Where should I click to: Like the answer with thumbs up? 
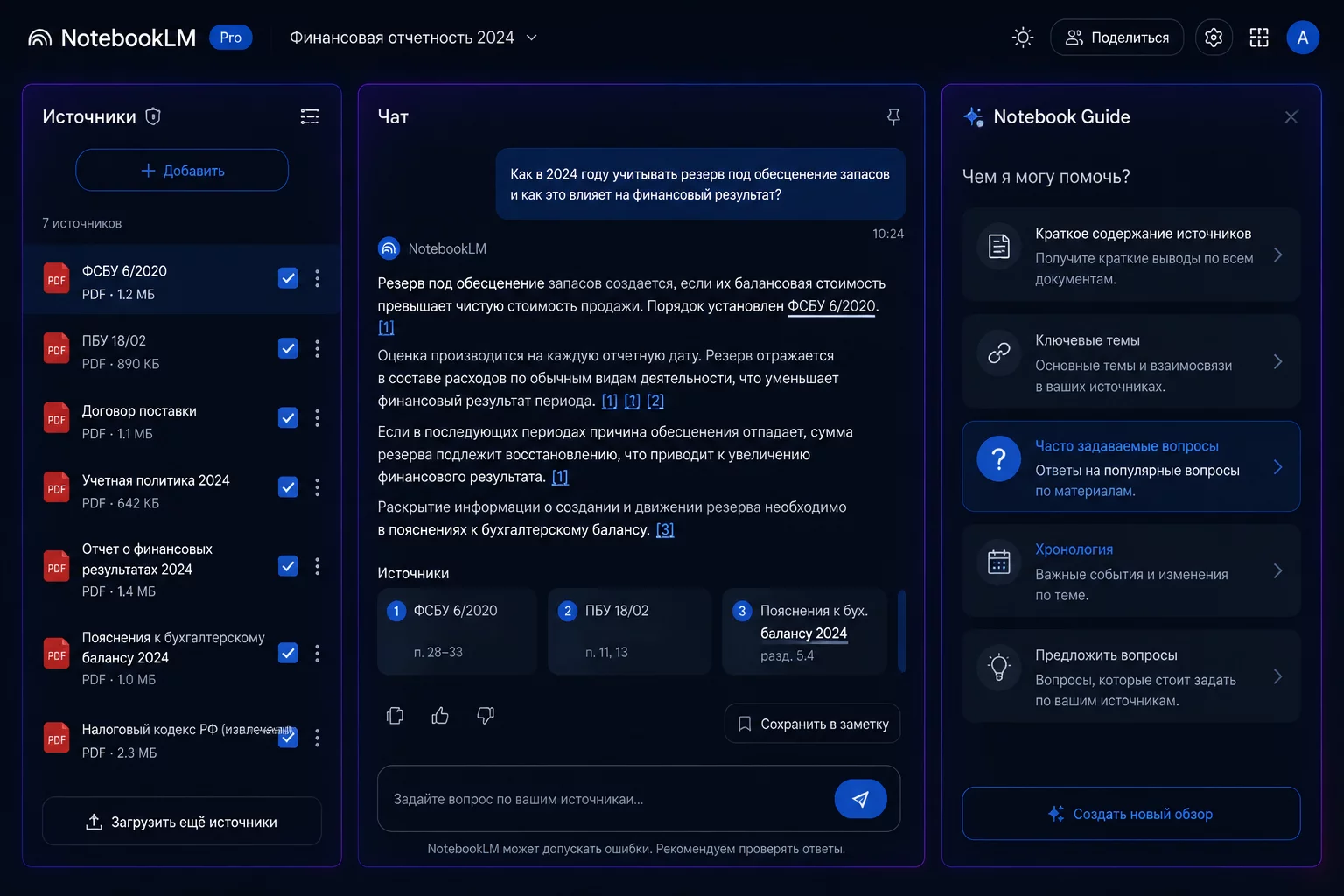pos(440,716)
